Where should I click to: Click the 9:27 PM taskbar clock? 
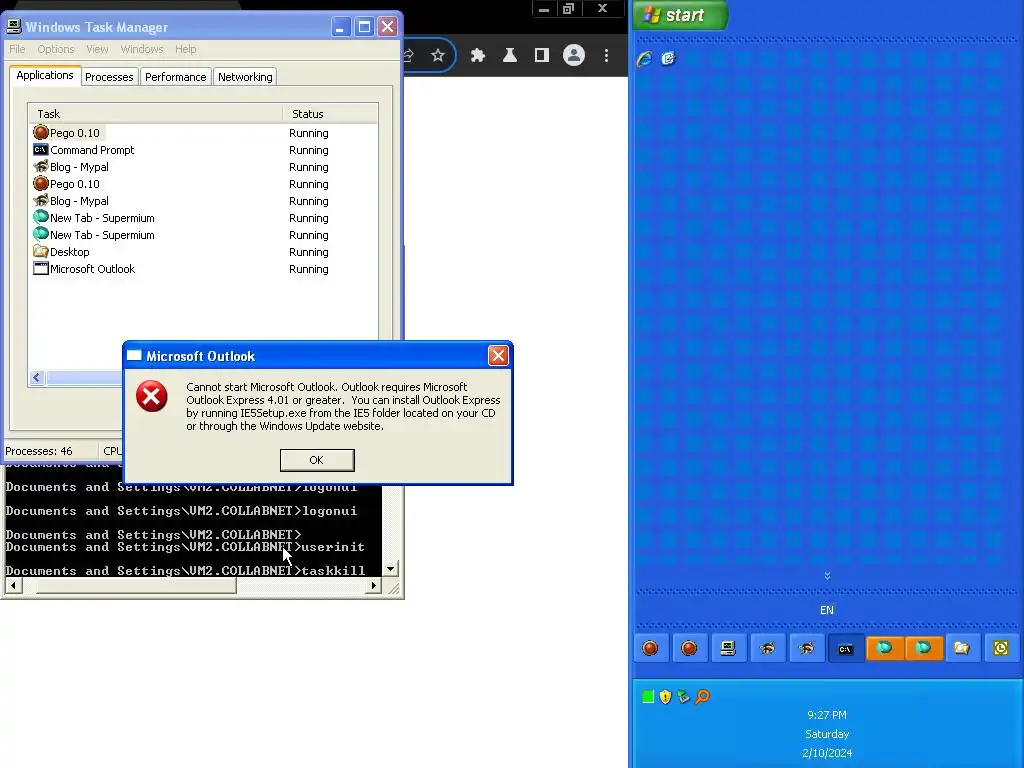tap(827, 714)
